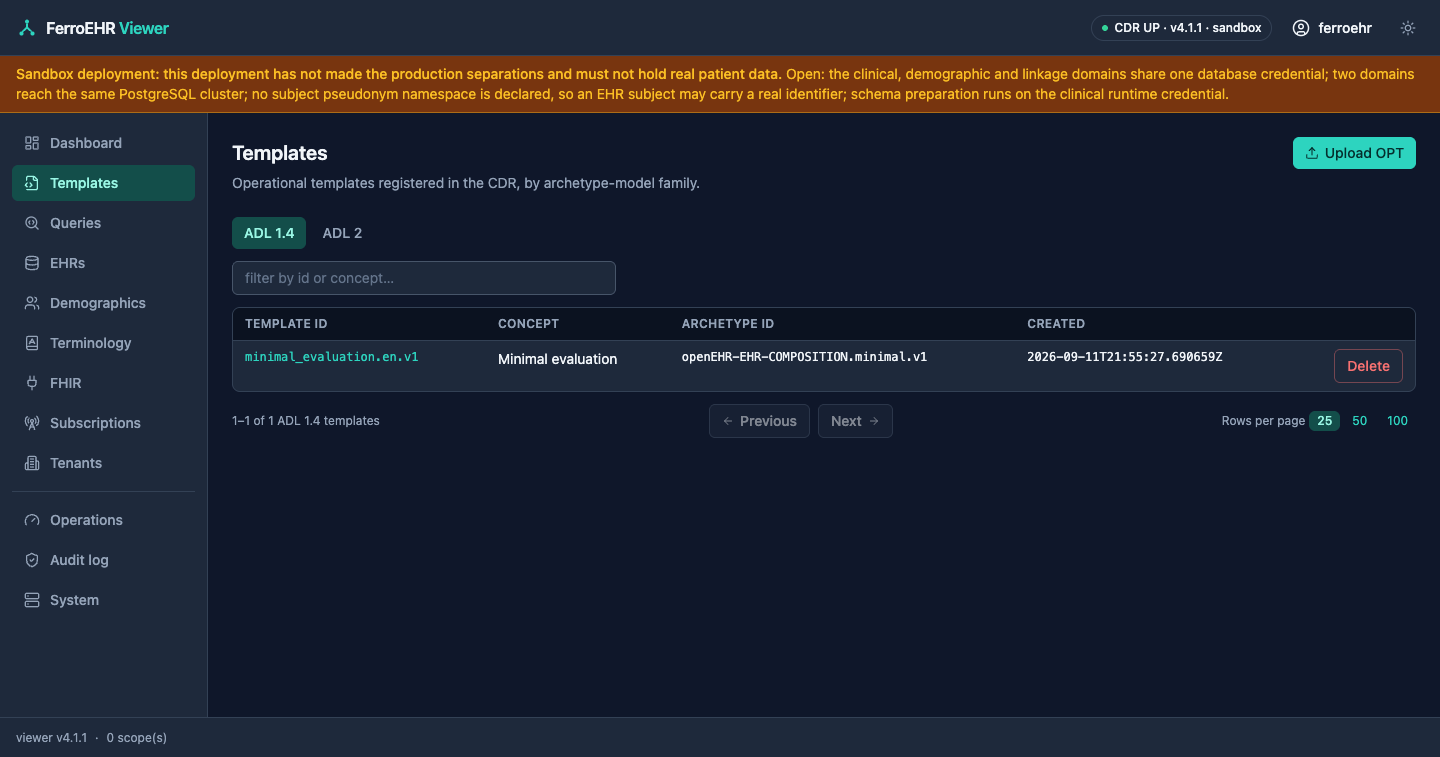Click the System server icon
Image resolution: width=1440 pixels, height=757 pixels.
point(32,600)
